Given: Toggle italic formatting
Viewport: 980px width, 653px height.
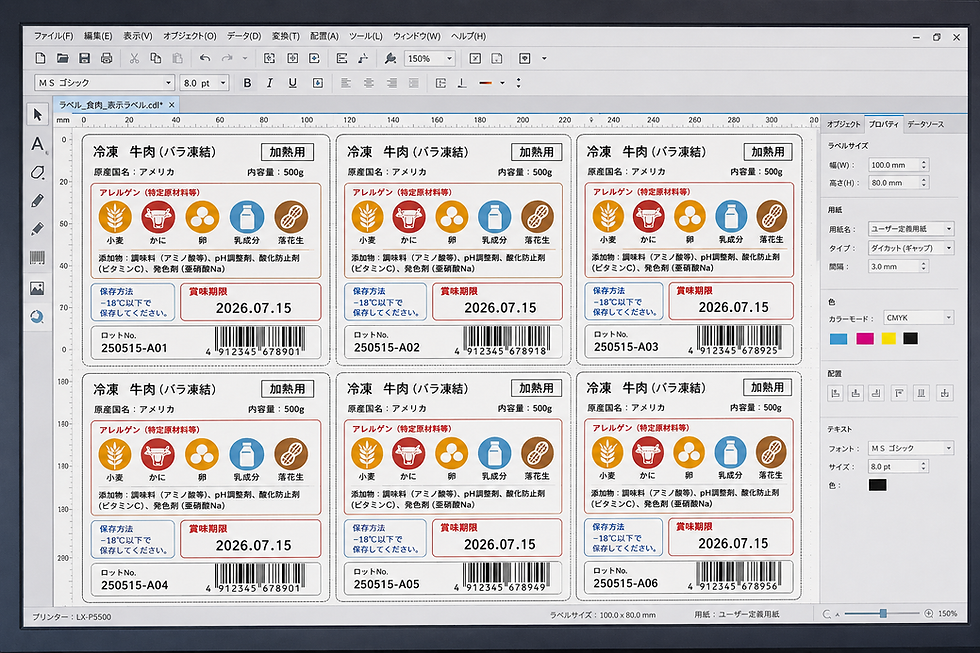Looking at the screenshot, I should click(x=269, y=82).
